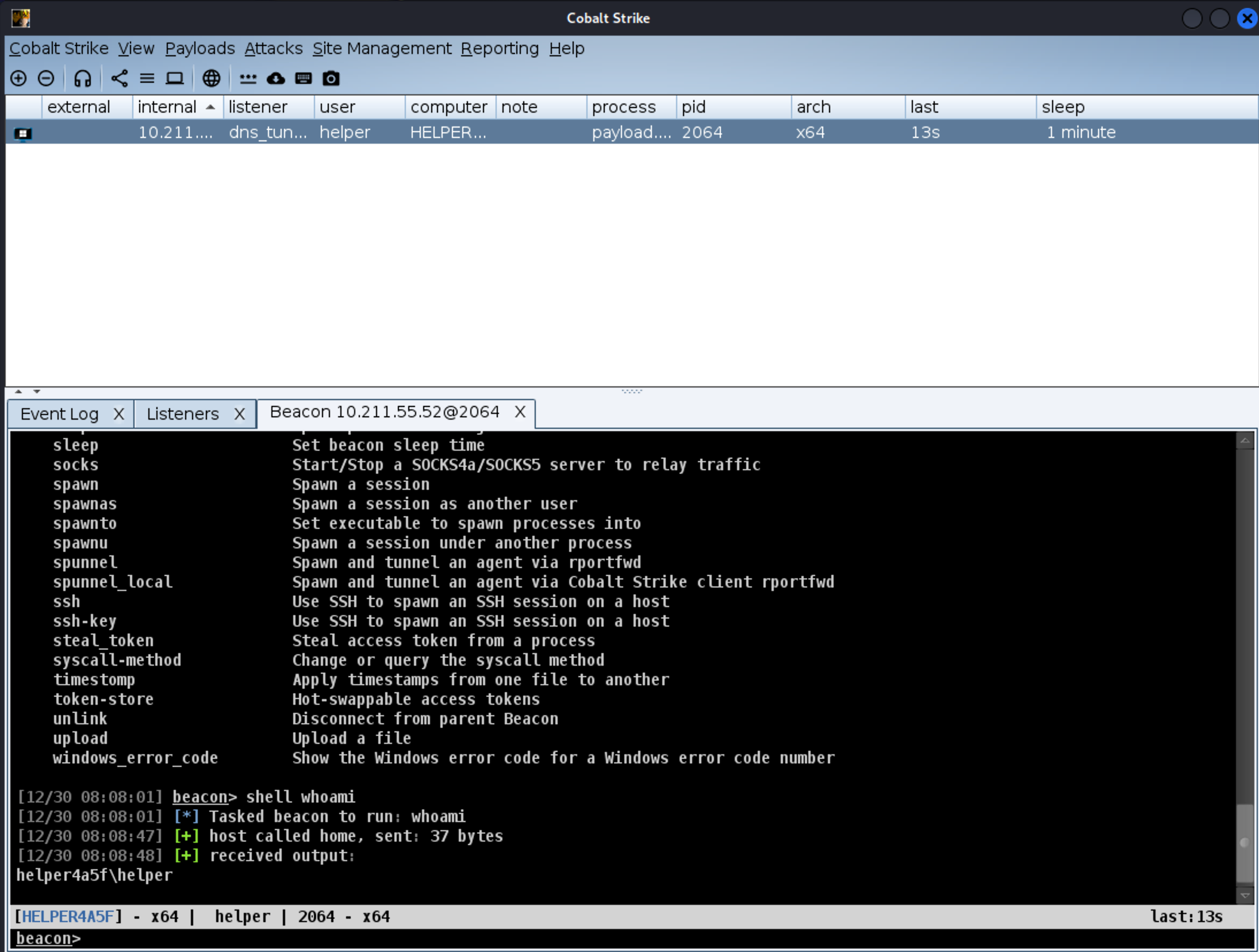Switch to the Event Log tab
Image resolution: width=1259 pixels, height=952 pixels.
[60, 414]
